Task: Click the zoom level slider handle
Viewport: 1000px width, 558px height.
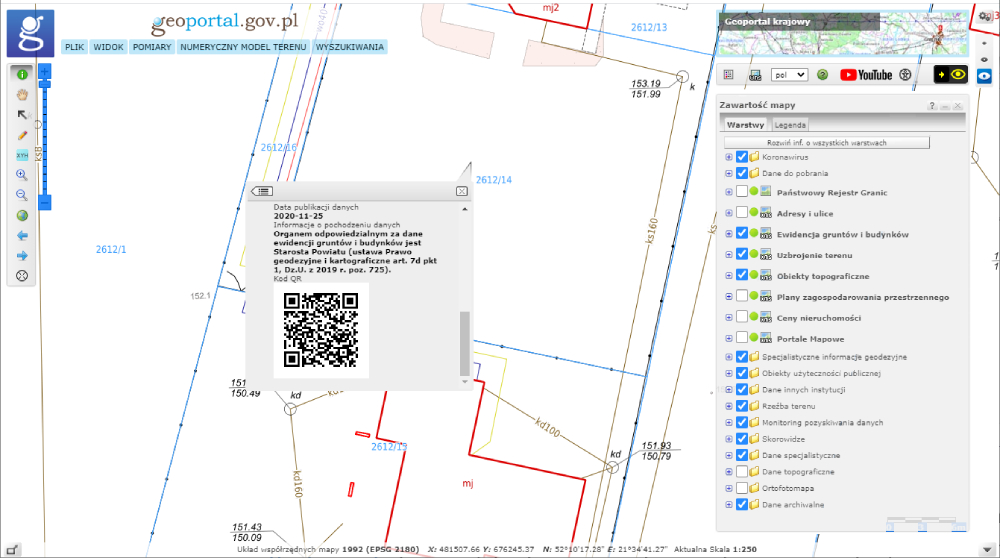Action: pyautogui.click(x=45, y=84)
